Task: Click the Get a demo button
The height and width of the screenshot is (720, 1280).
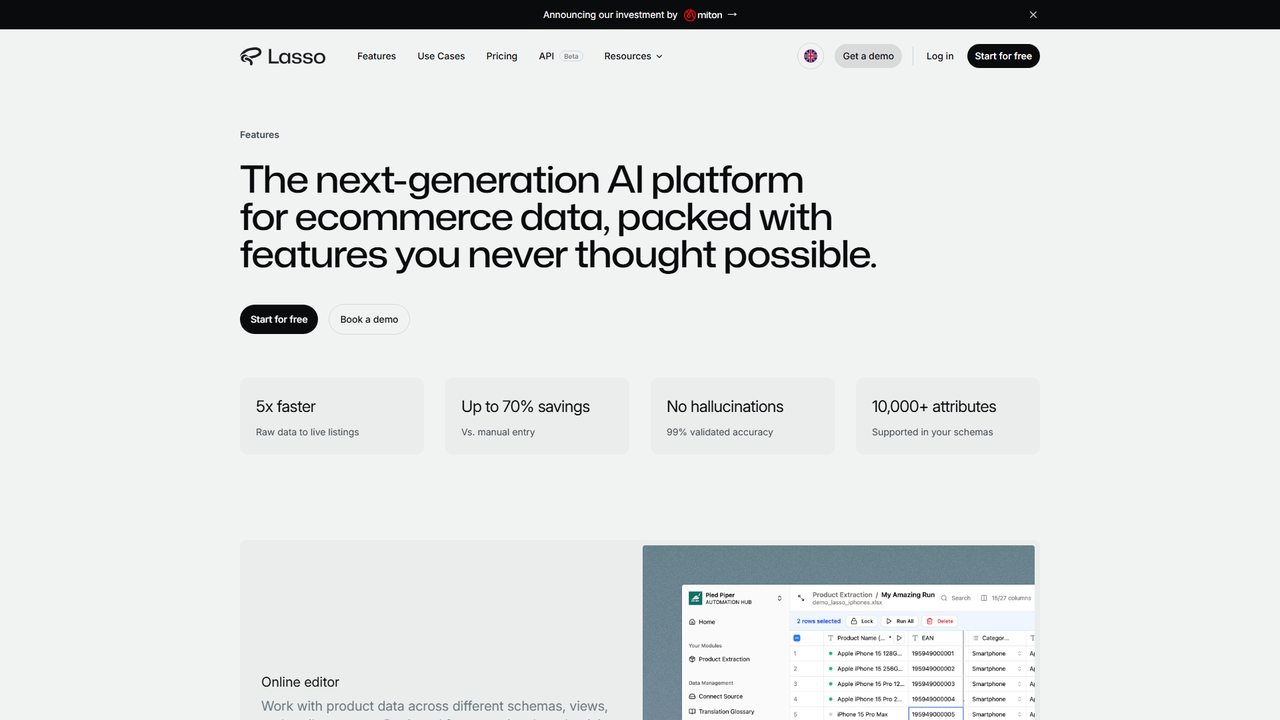Action: click(868, 56)
